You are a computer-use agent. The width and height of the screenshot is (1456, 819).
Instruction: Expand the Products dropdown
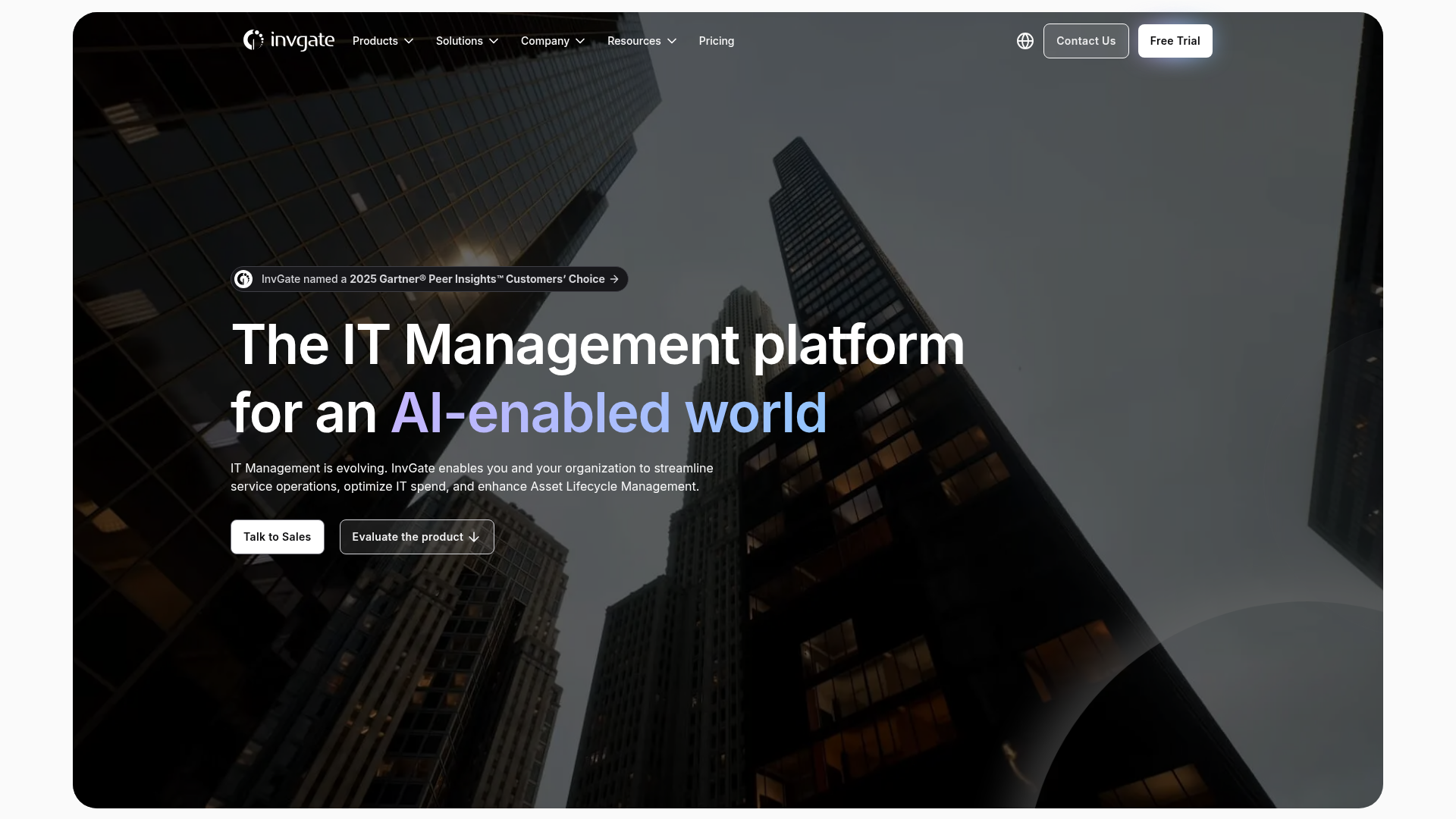tap(383, 41)
